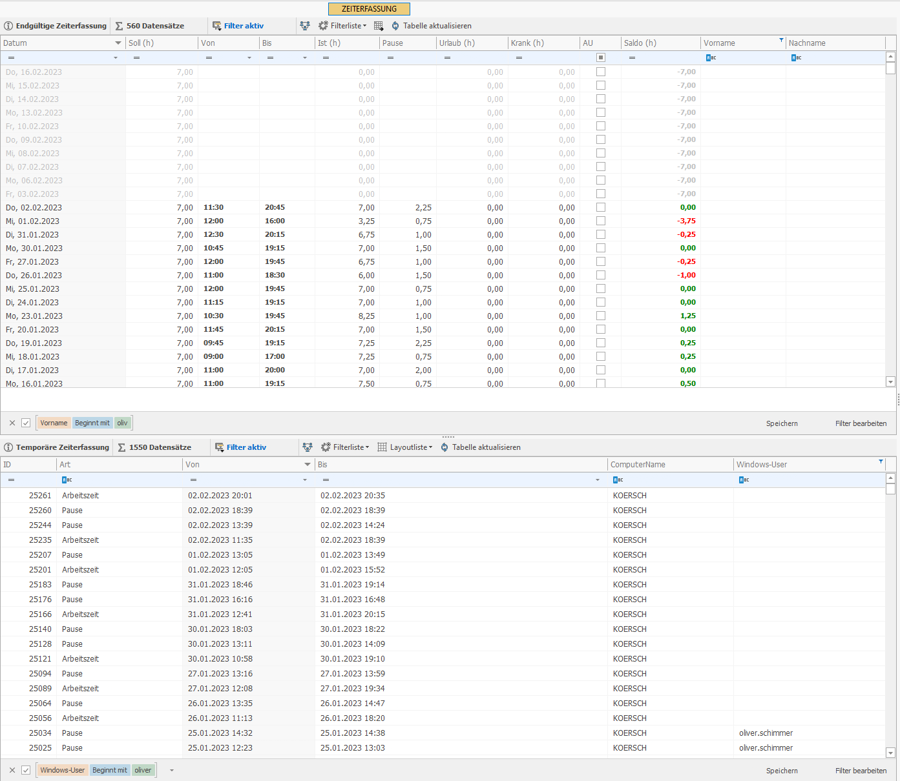Click refresh icon in lower toolbar
This screenshot has width=900, height=781.
tap(445, 447)
